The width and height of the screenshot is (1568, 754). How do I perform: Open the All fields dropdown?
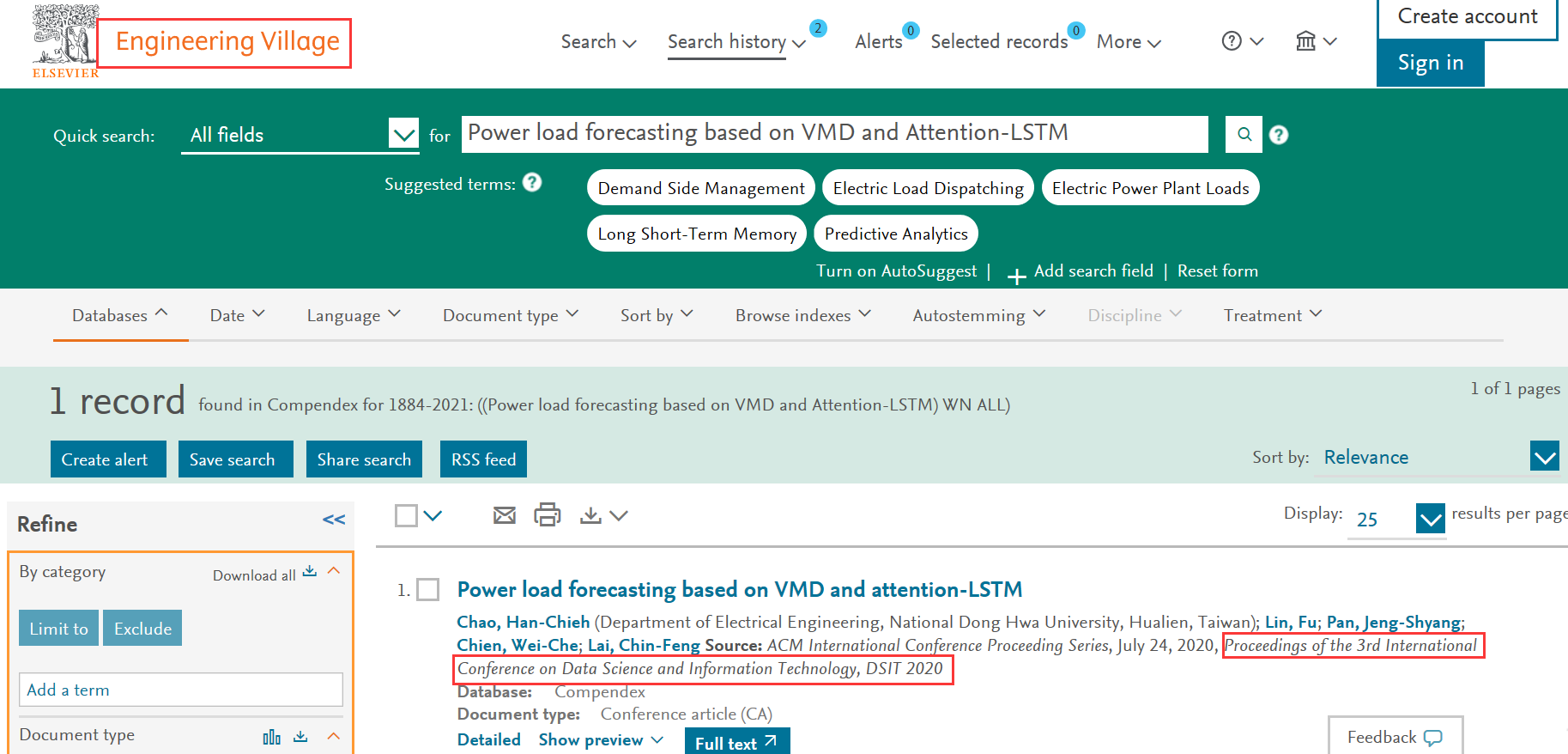pyautogui.click(x=403, y=134)
